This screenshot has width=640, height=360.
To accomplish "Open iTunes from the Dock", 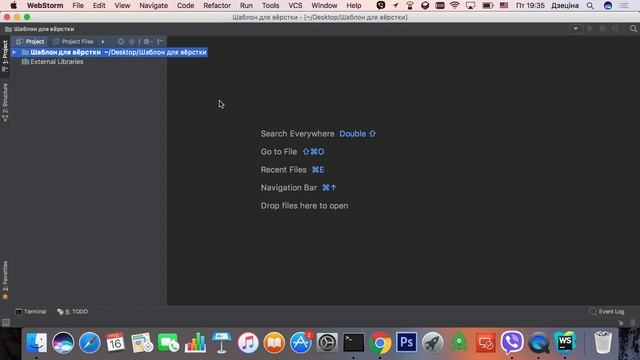I will [x=248, y=342].
